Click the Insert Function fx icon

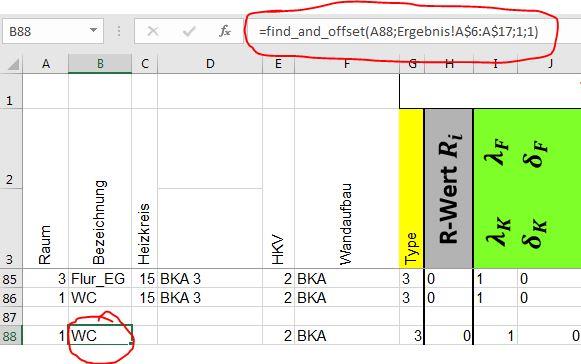(225, 32)
